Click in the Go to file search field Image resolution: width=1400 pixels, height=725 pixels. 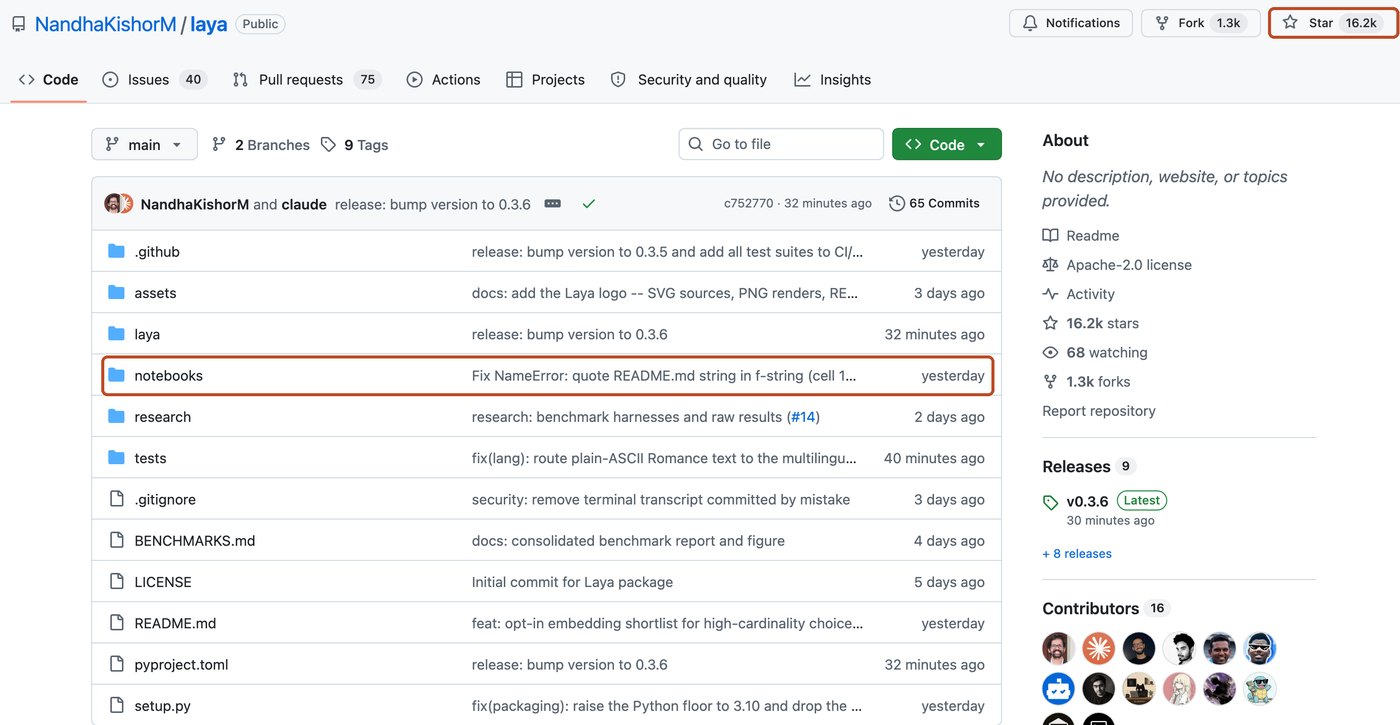(x=781, y=145)
